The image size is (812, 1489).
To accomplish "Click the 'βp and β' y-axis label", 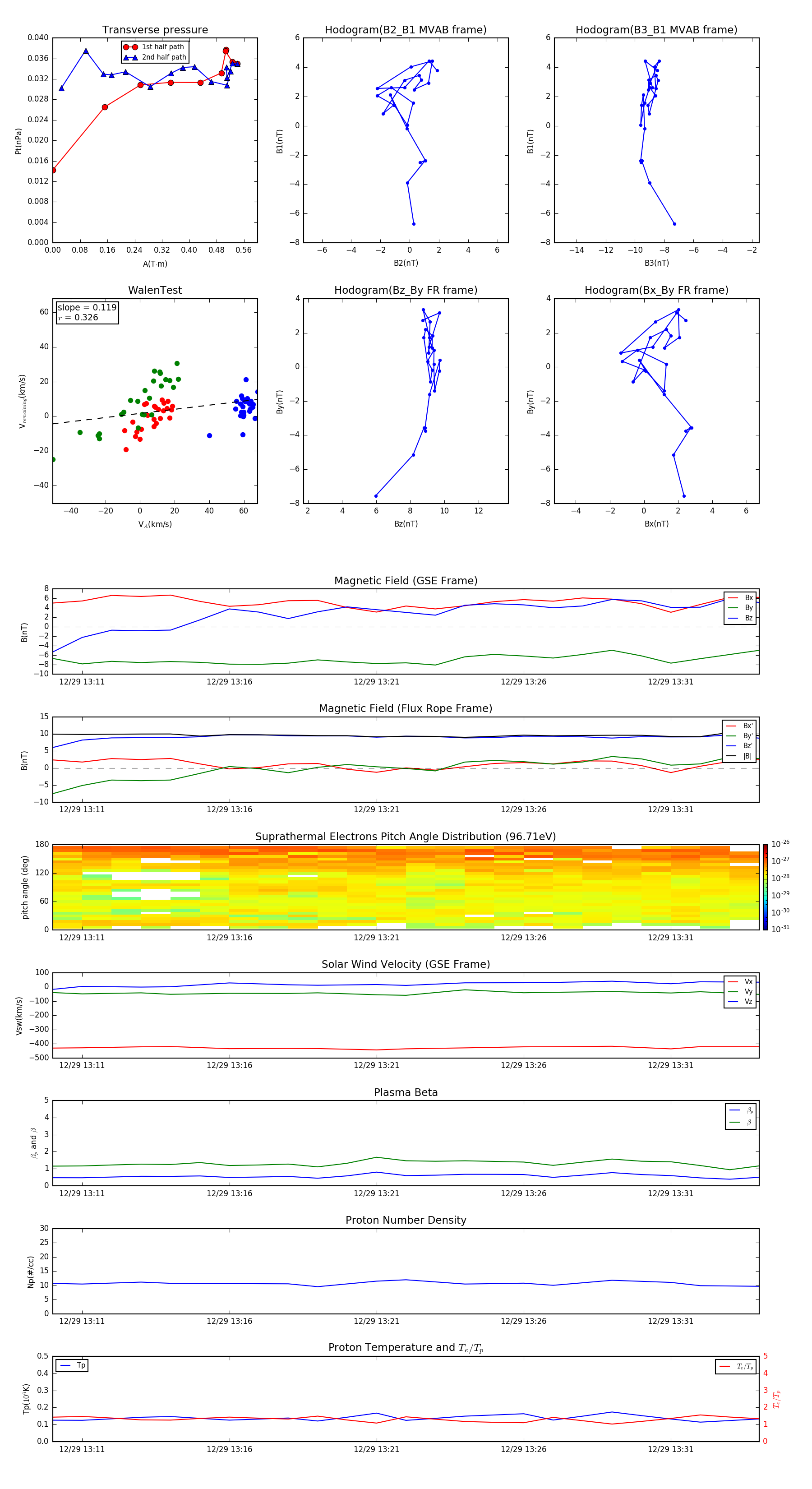I will click(33, 1143).
